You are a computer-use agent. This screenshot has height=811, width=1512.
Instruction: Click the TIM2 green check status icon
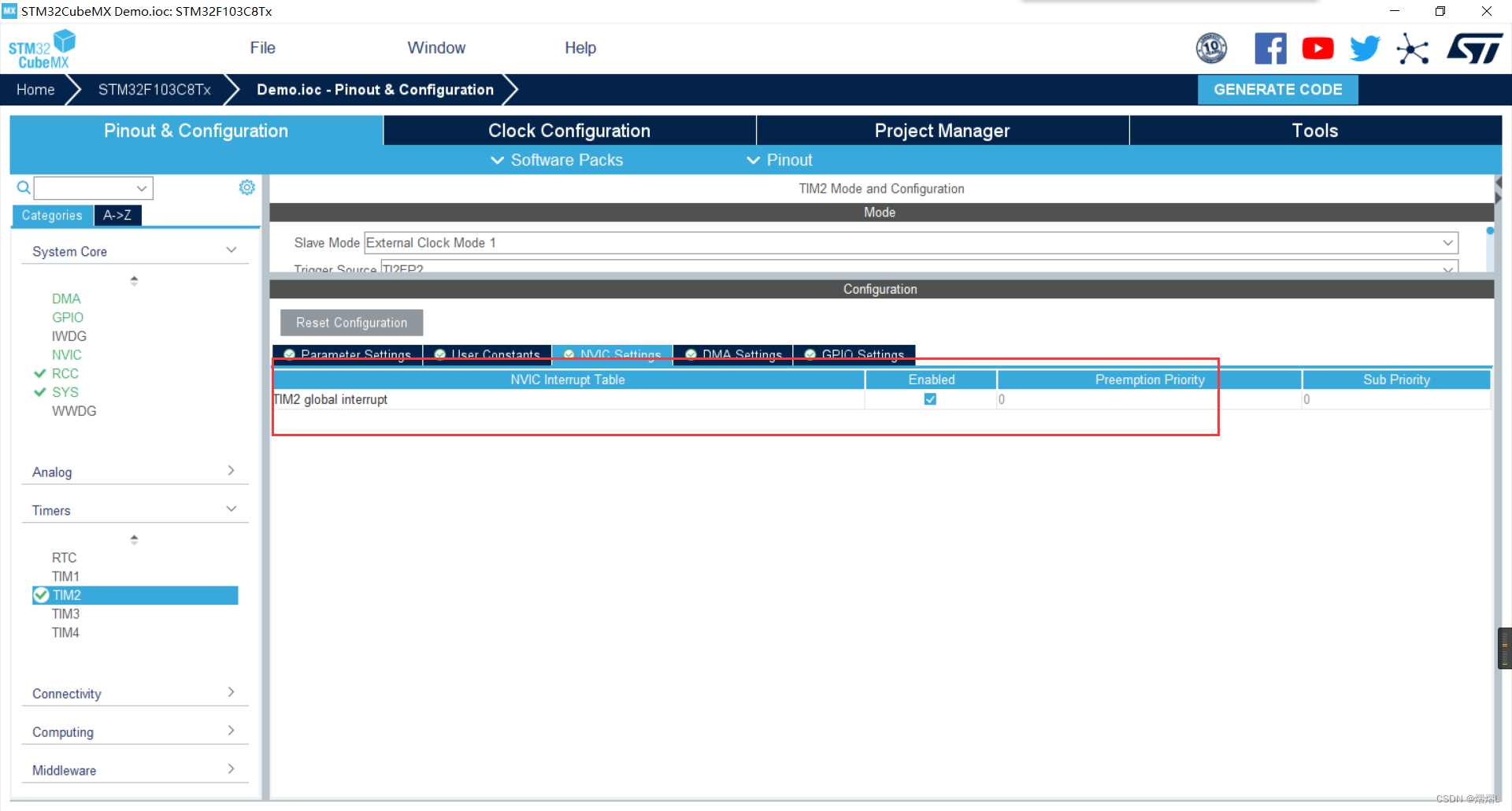point(41,595)
